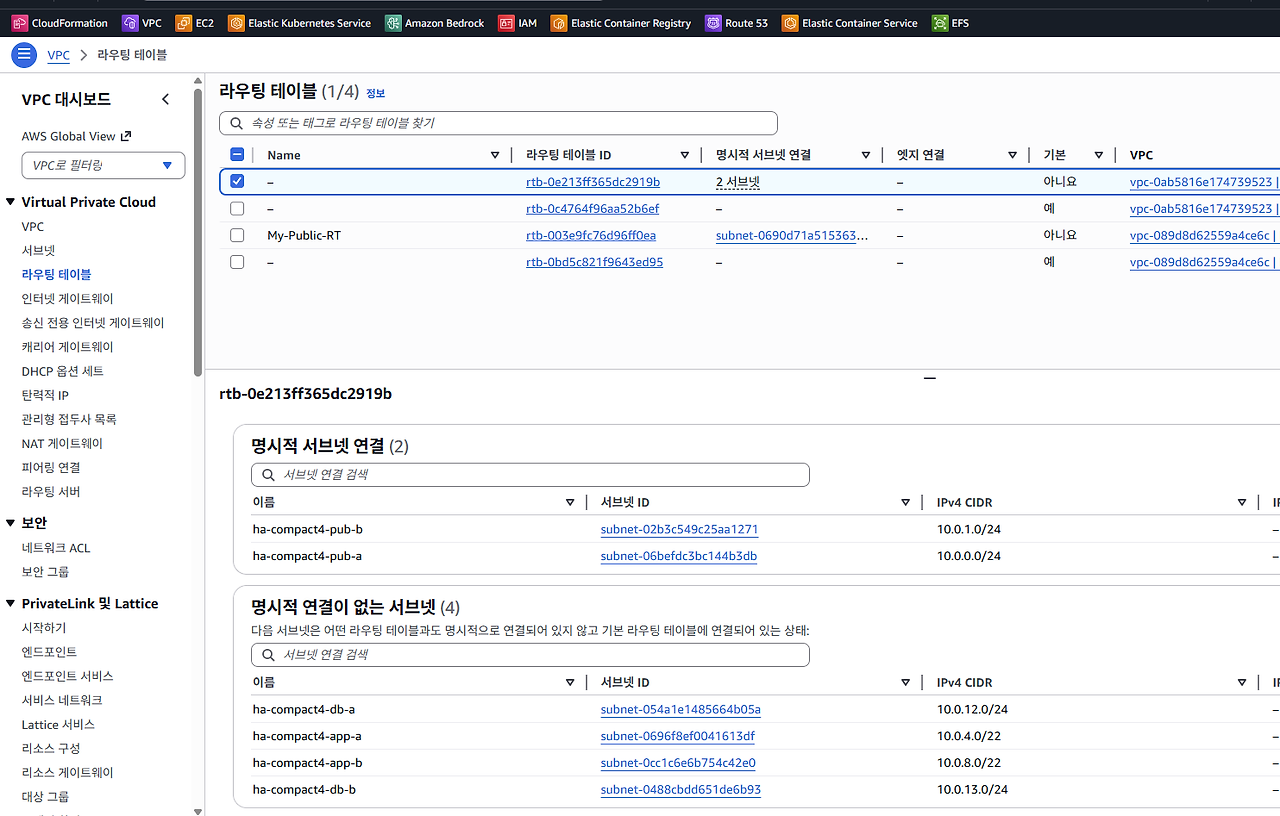Viewport: 1280px width, 816px height.
Task: Sort 명시적 서브넷 연결 panel by 이름 arrow
Action: click(570, 502)
